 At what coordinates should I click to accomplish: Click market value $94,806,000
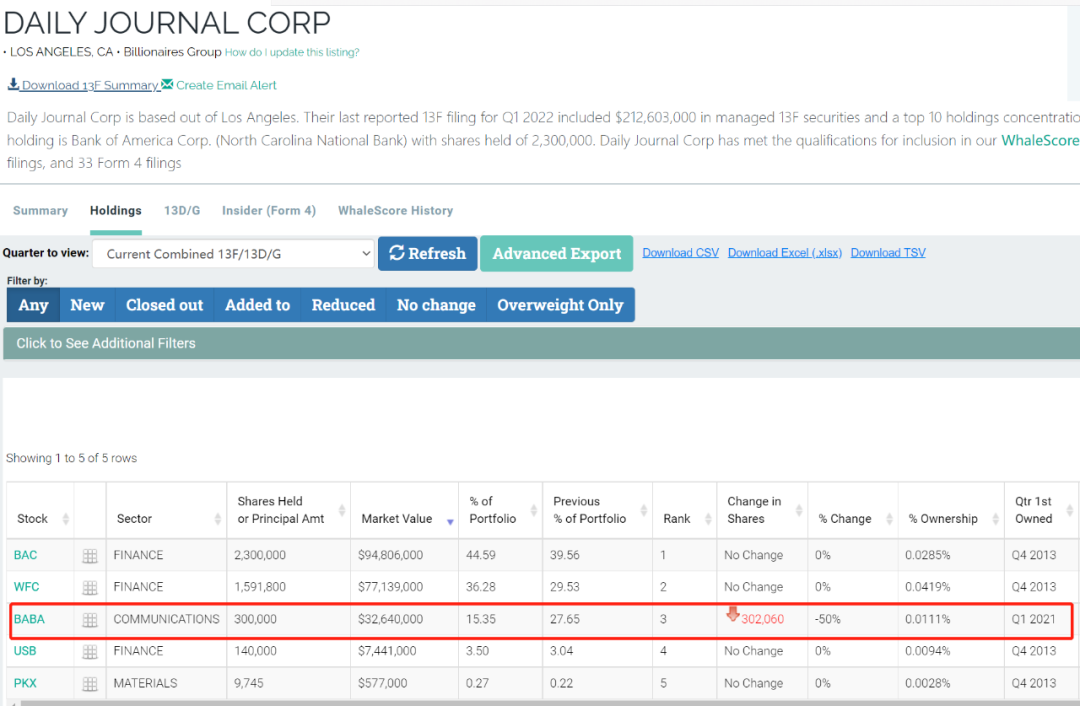391,555
